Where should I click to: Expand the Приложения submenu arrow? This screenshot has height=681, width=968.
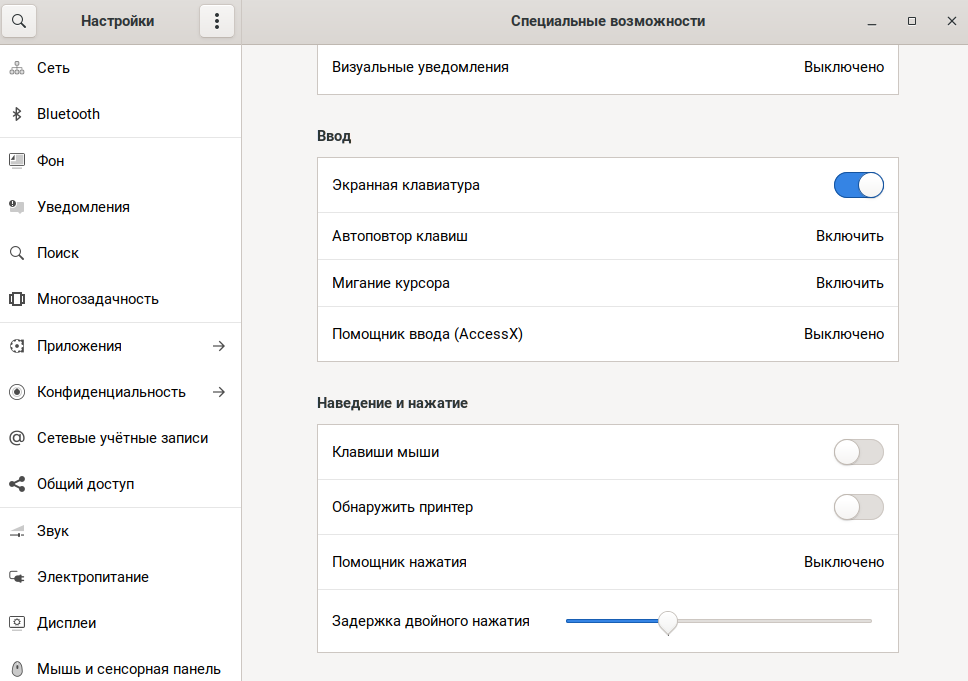coord(219,346)
